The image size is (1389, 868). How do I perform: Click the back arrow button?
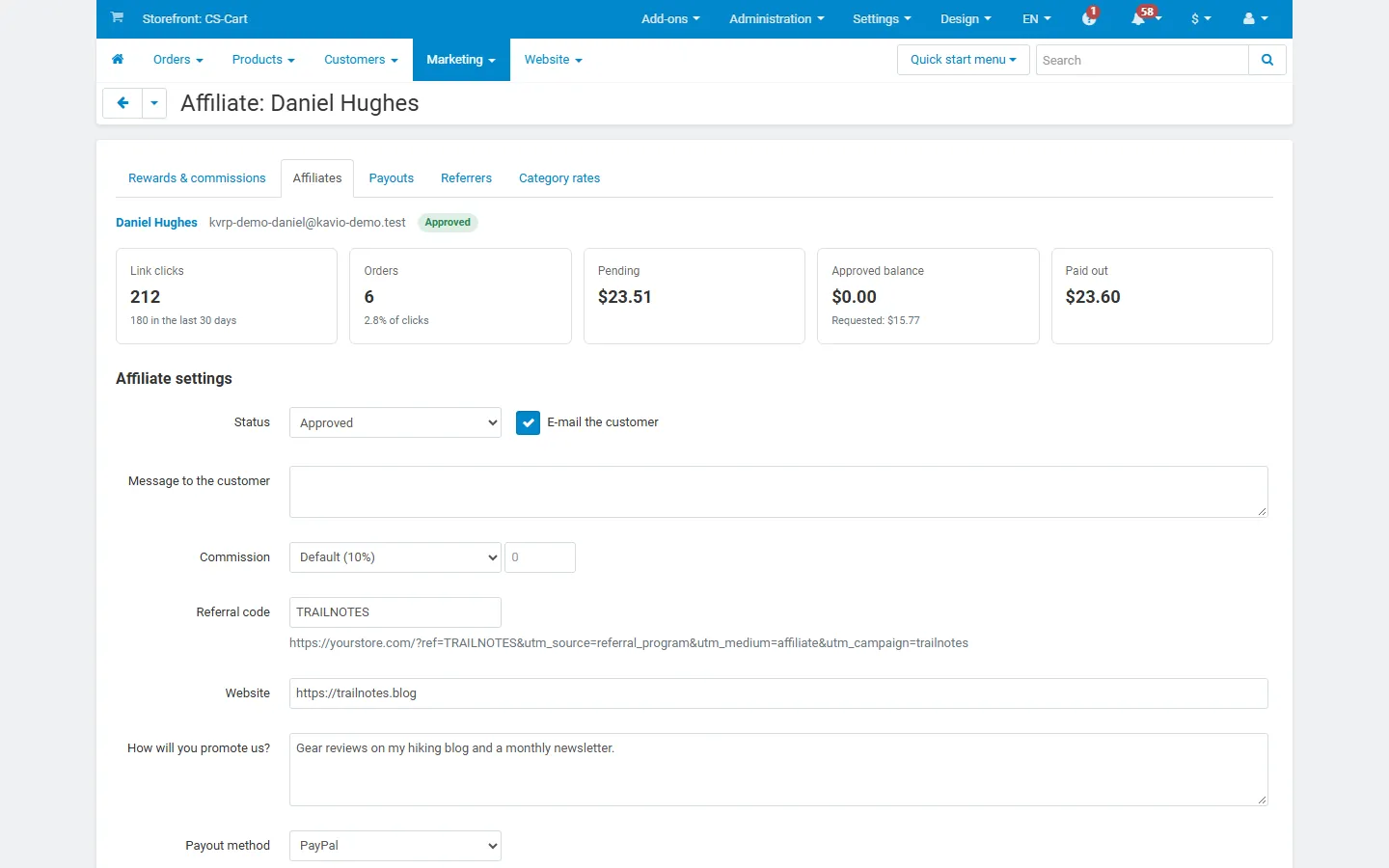click(123, 103)
